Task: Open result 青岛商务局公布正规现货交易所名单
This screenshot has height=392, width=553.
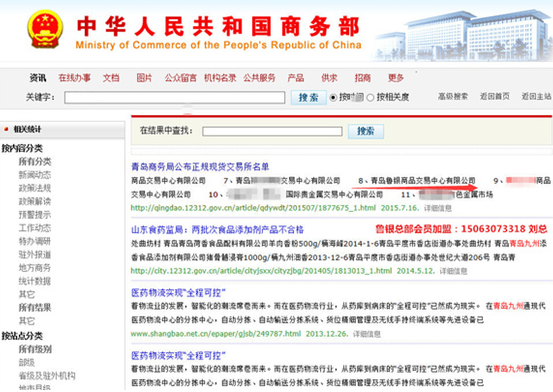Action: pos(200,167)
